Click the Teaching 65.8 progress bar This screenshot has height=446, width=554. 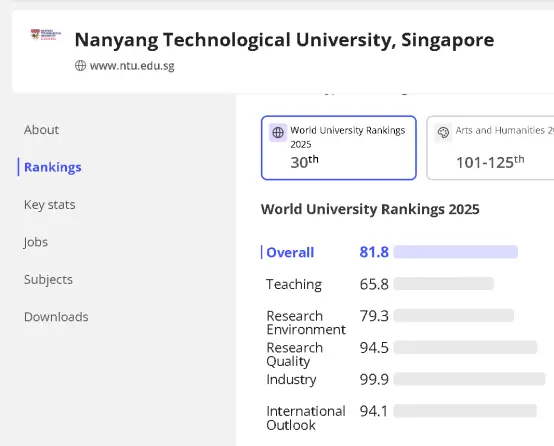tap(443, 284)
